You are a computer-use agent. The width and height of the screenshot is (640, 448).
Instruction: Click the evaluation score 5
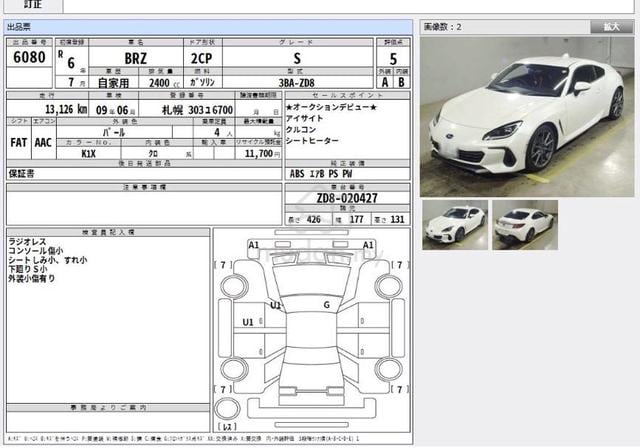click(x=393, y=59)
